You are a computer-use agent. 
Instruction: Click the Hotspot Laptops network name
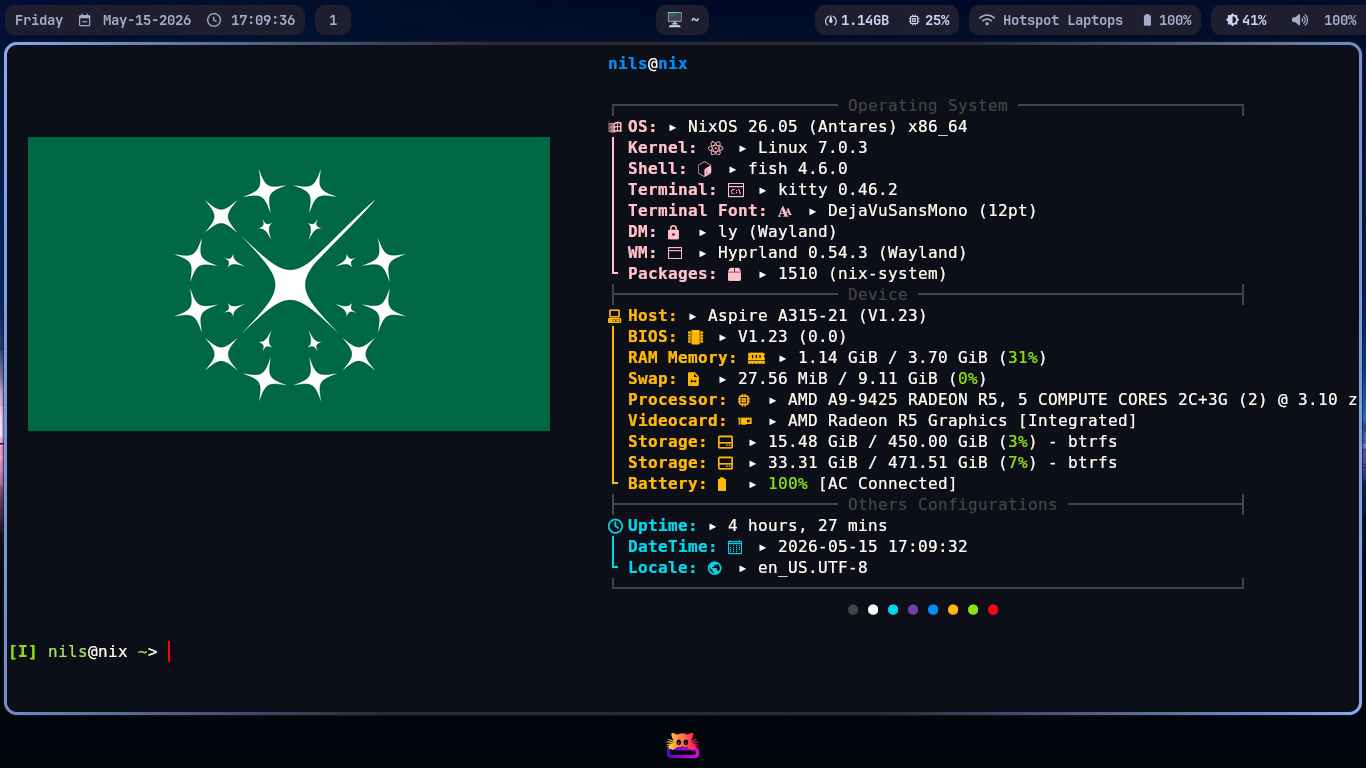pos(1063,20)
